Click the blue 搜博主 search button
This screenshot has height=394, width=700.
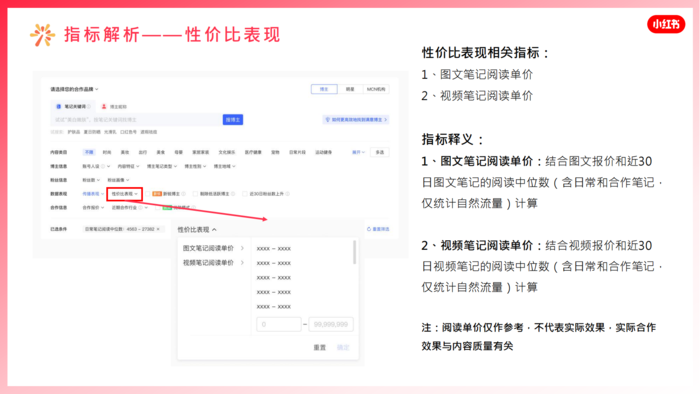click(233, 120)
